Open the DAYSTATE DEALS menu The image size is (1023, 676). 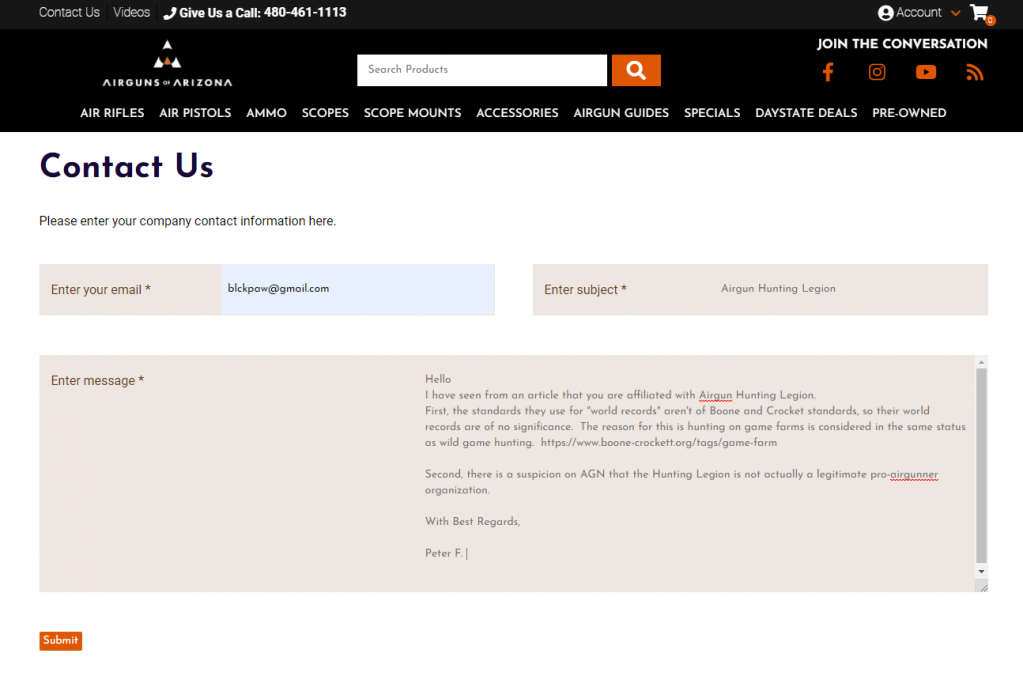click(x=806, y=113)
